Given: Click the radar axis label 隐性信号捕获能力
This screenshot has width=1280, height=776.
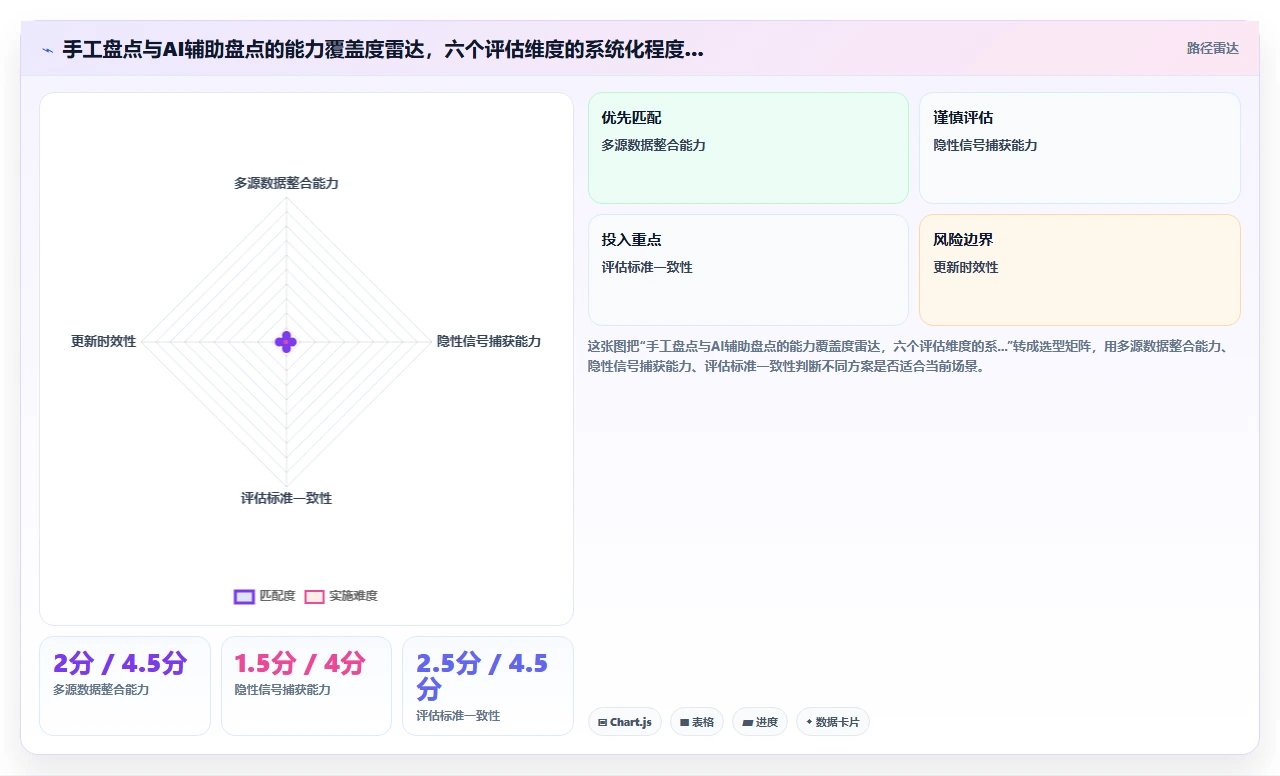Looking at the screenshot, I should [x=489, y=341].
